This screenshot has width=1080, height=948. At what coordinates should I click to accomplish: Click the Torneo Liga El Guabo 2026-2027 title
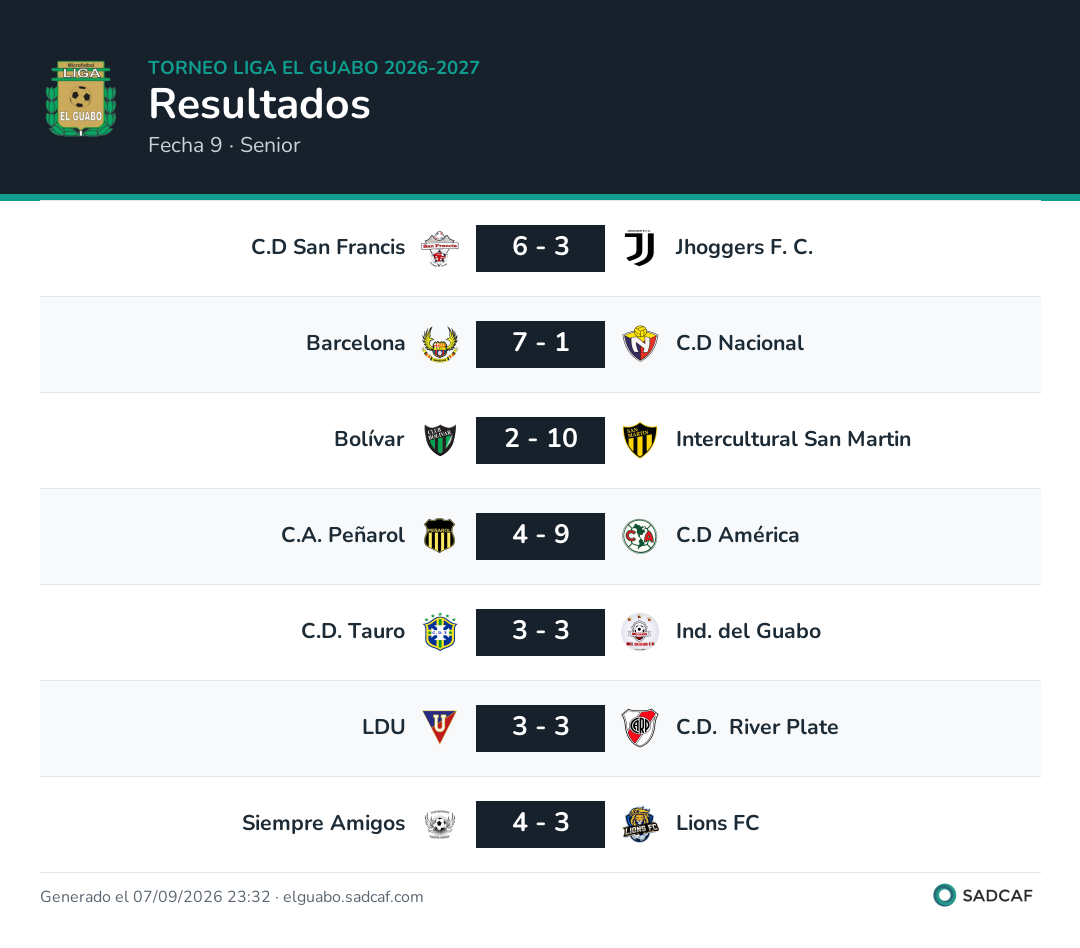[x=313, y=68]
